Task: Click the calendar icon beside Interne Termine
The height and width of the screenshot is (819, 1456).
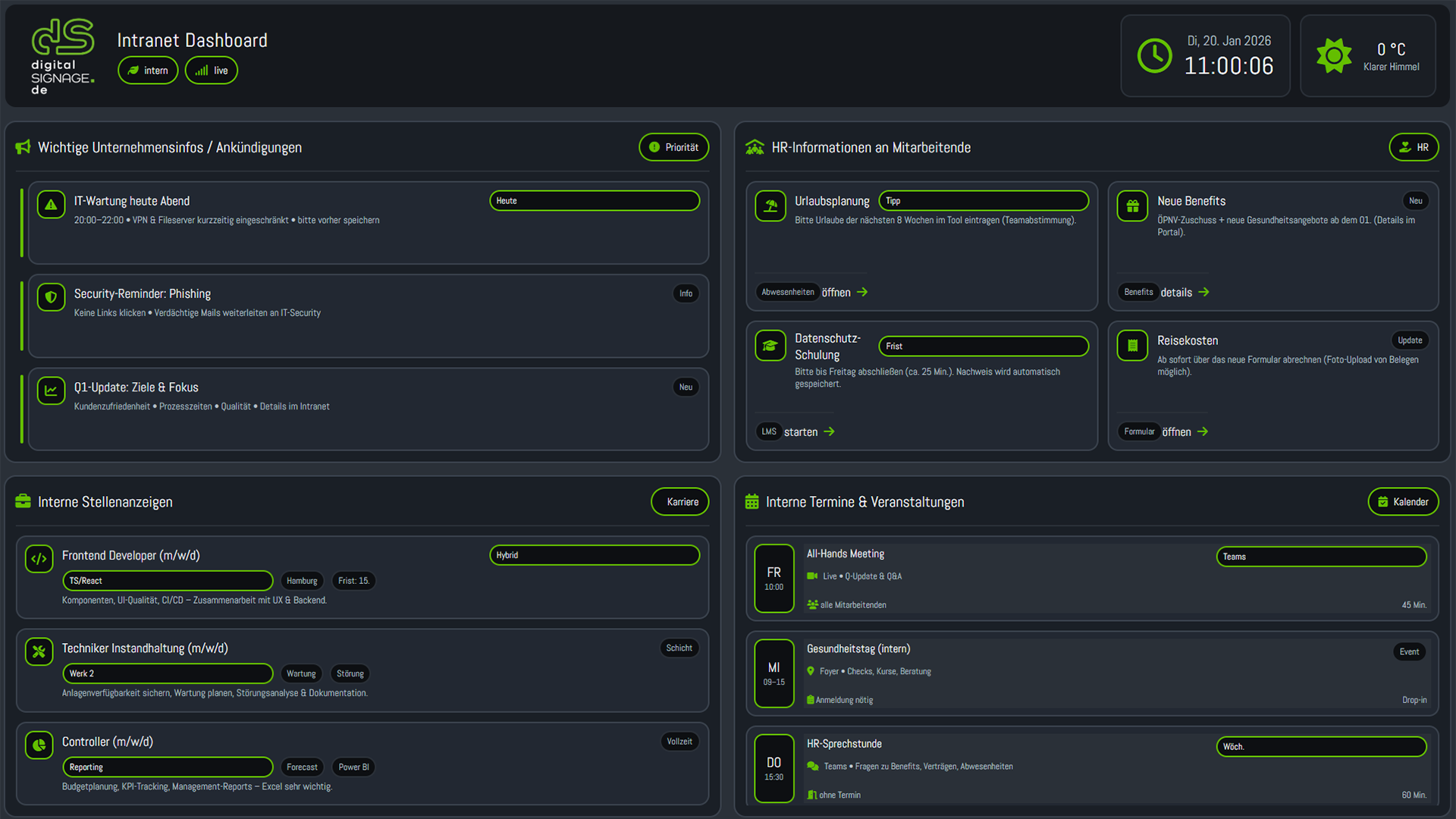Action: coord(752,501)
